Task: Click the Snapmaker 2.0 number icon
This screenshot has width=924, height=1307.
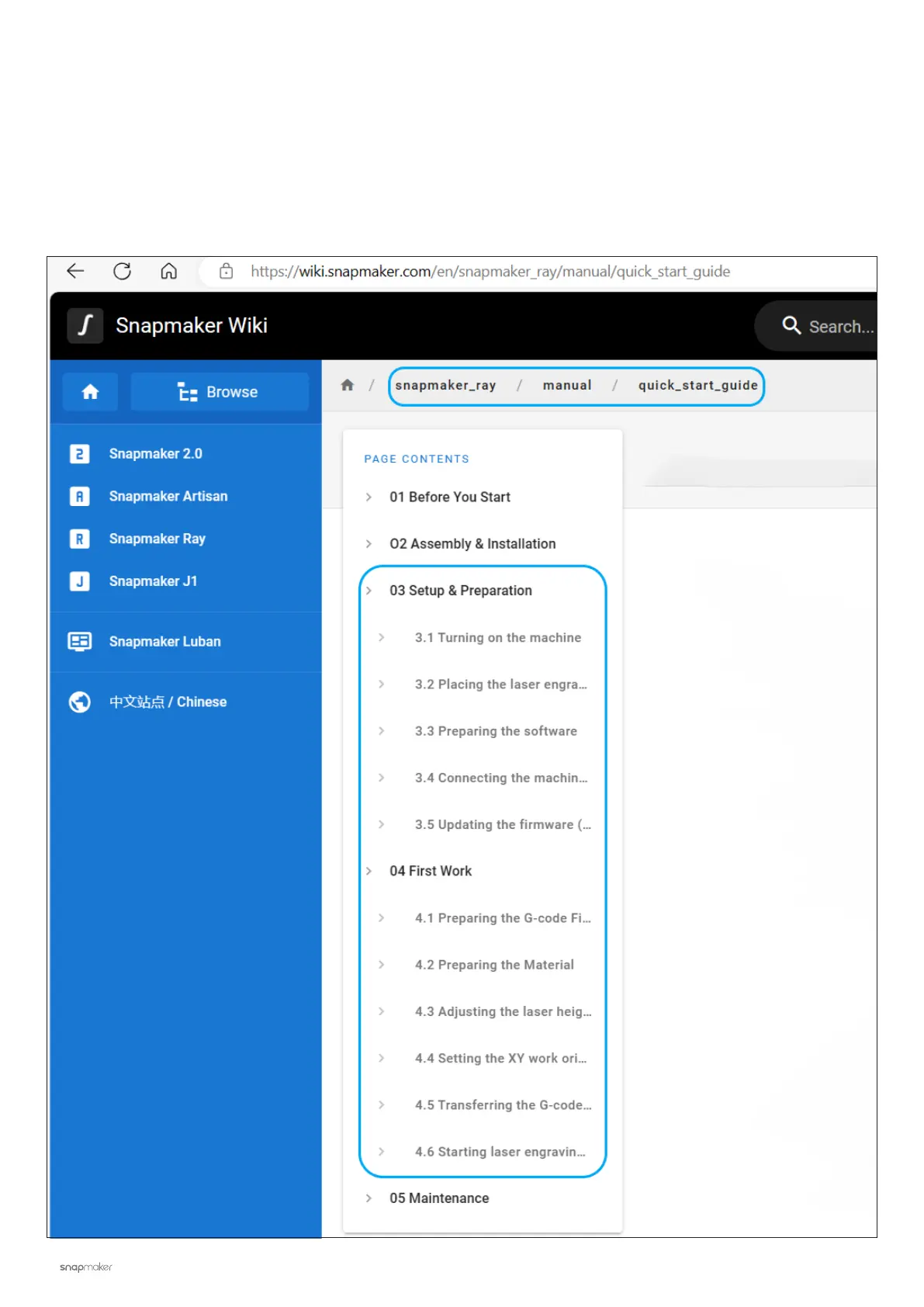Action: click(80, 453)
